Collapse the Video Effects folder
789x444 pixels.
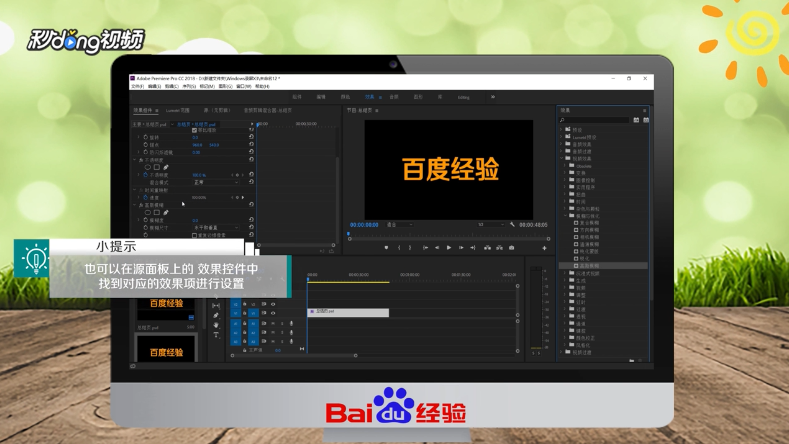[562, 158]
